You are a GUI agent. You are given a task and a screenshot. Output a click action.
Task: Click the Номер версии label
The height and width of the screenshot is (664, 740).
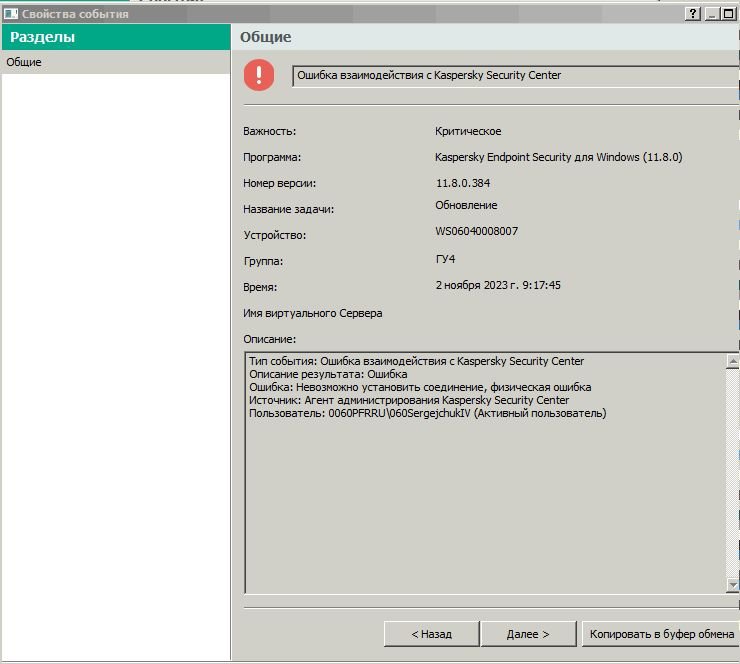(x=279, y=183)
